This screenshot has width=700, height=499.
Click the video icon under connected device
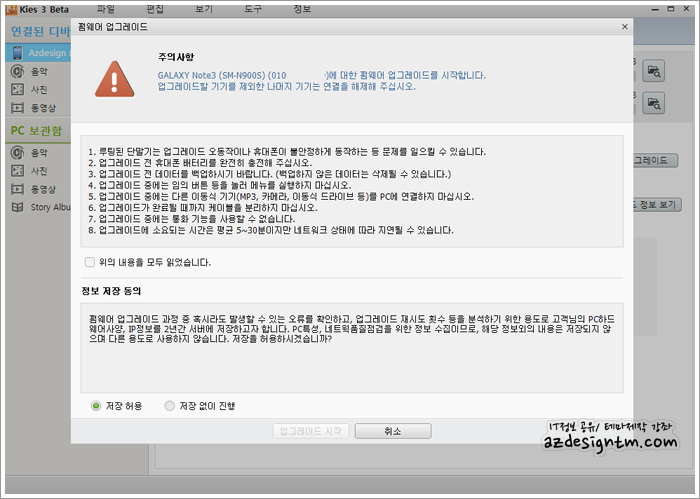click(17, 108)
